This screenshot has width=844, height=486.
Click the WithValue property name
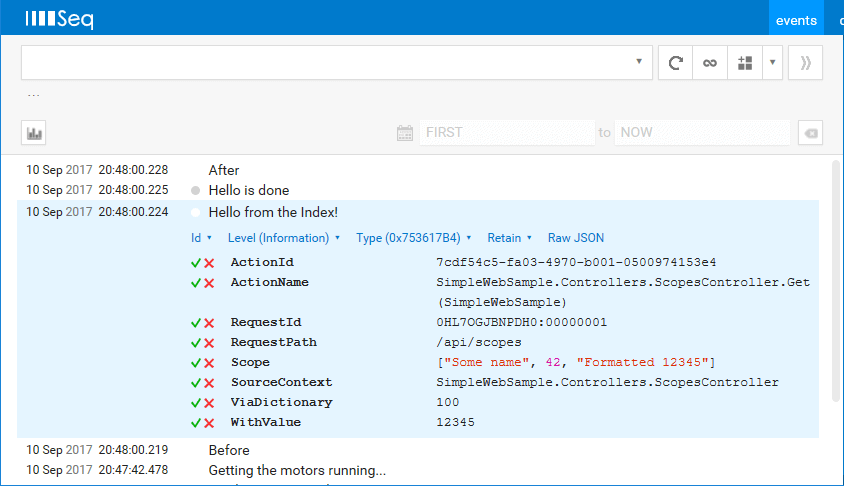[x=266, y=422]
